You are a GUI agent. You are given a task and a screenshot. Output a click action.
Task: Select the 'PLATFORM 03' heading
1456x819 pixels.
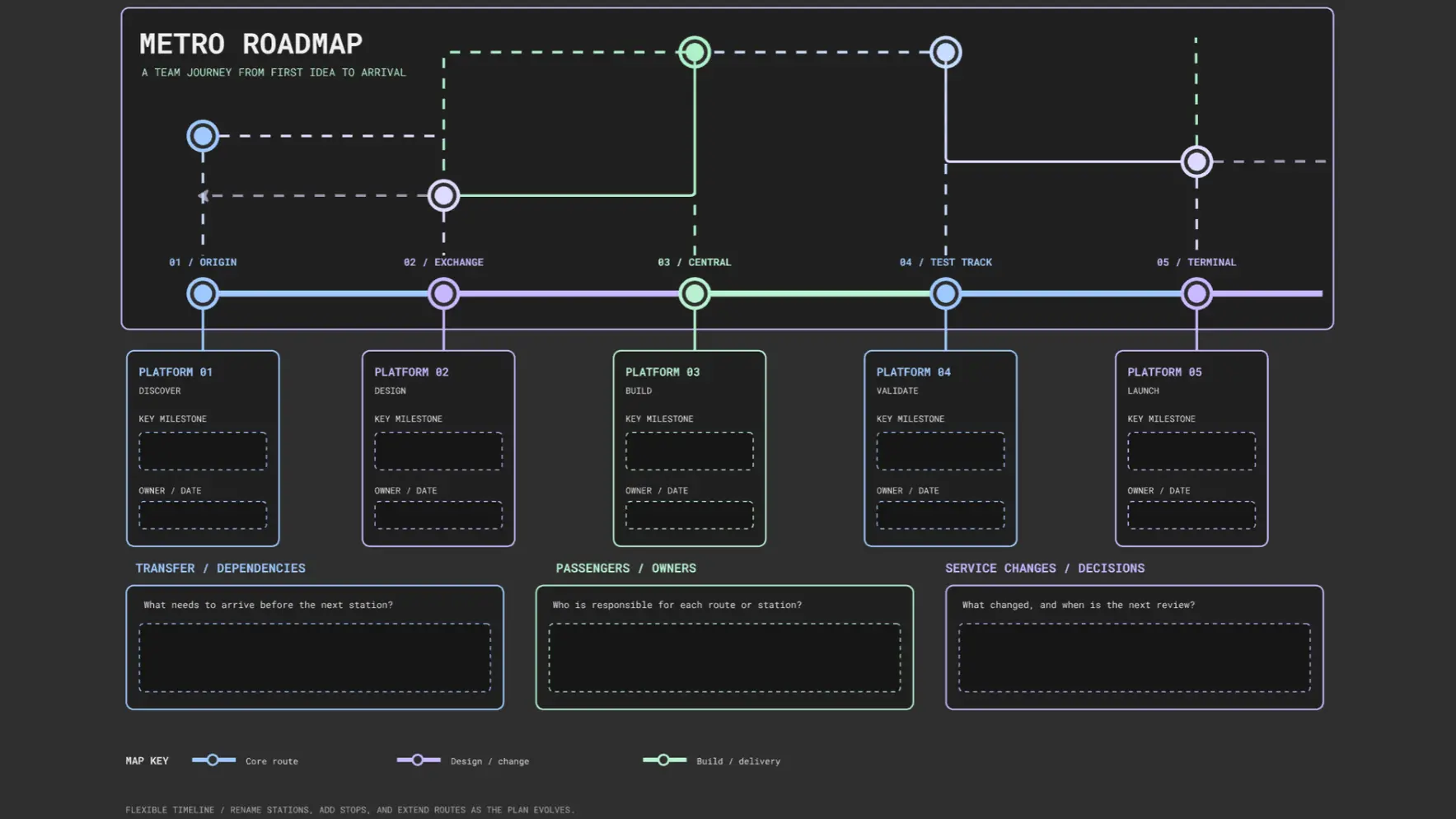(662, 372)
